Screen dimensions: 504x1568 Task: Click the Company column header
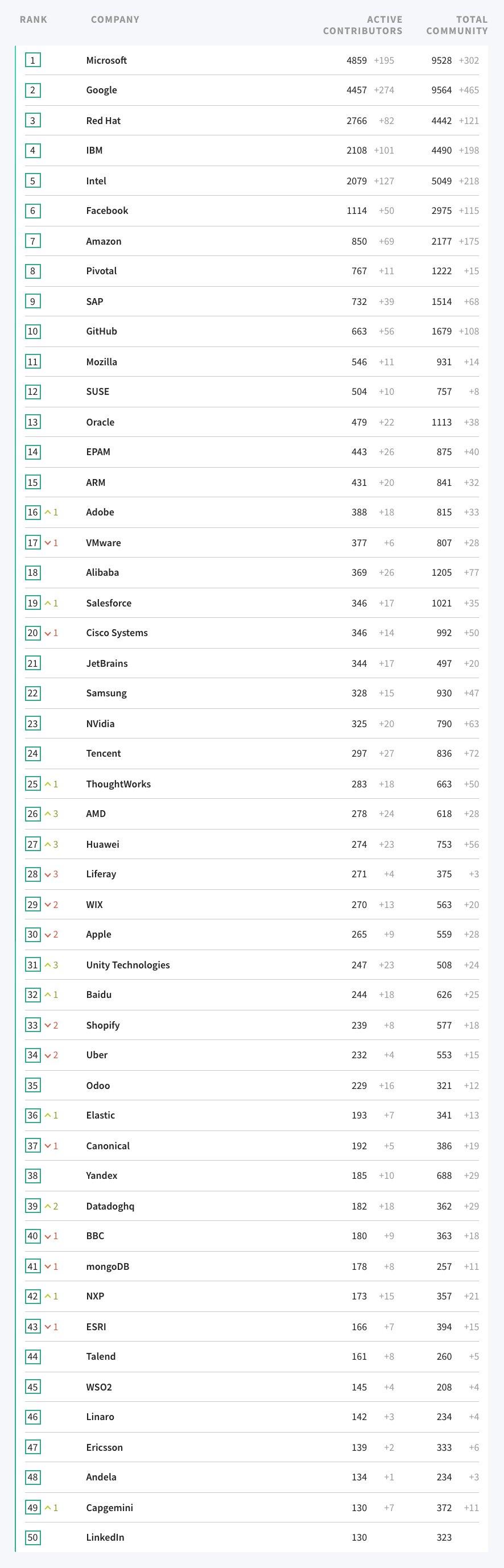(115, 19)
